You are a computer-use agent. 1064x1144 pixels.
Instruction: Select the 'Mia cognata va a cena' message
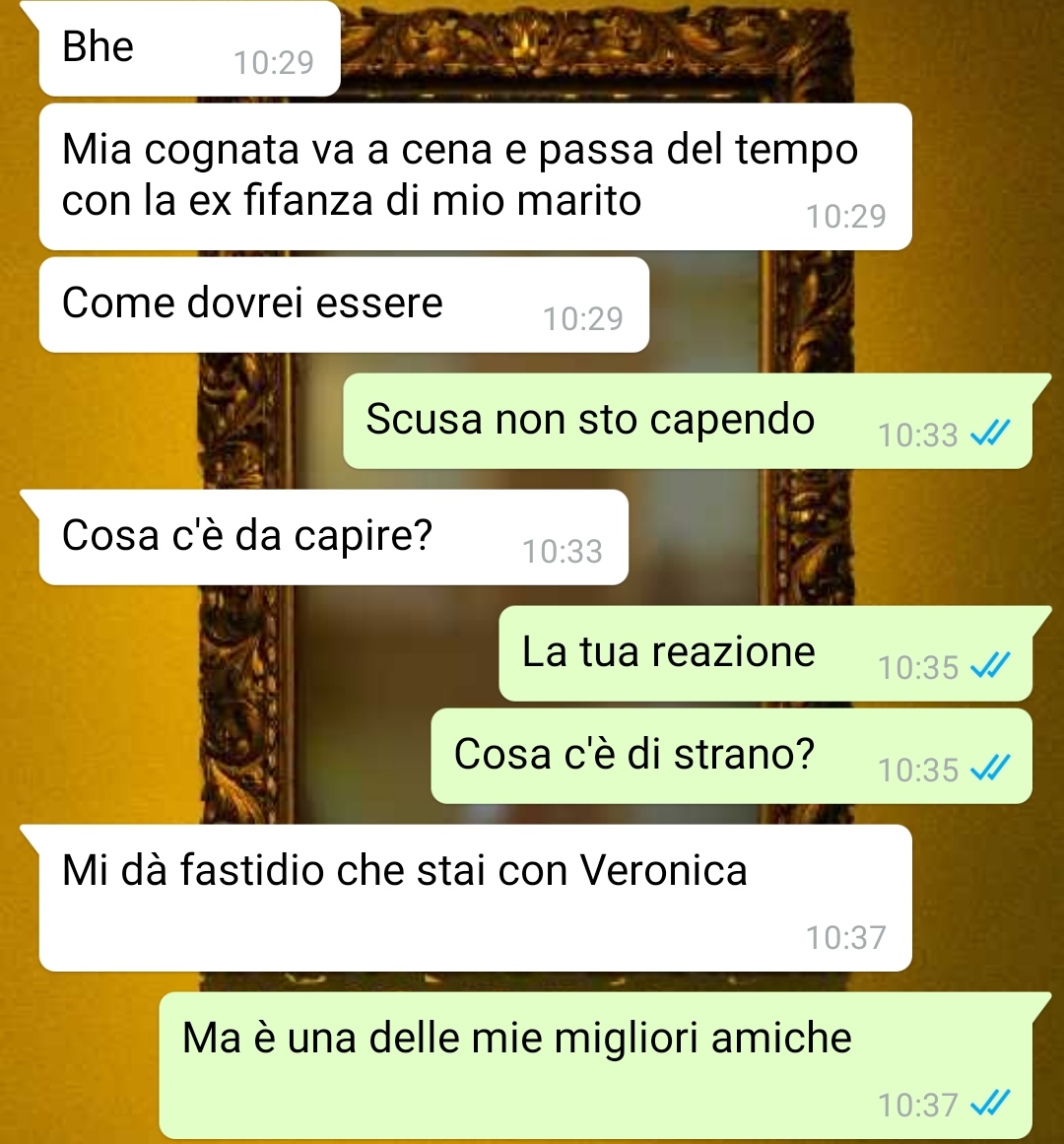(476, 176)
